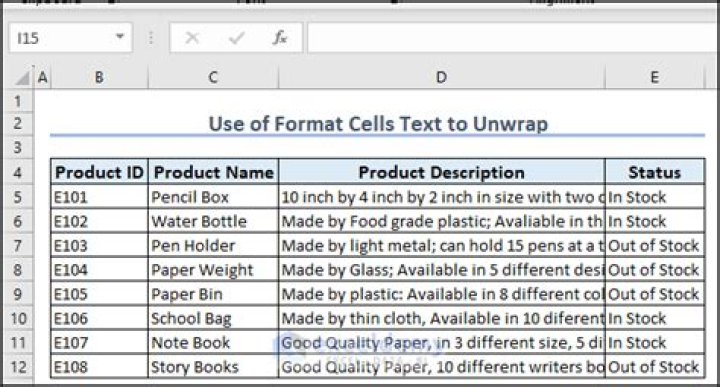Select cell E106
Screen dimensions: 720x387
click(99, 319)
